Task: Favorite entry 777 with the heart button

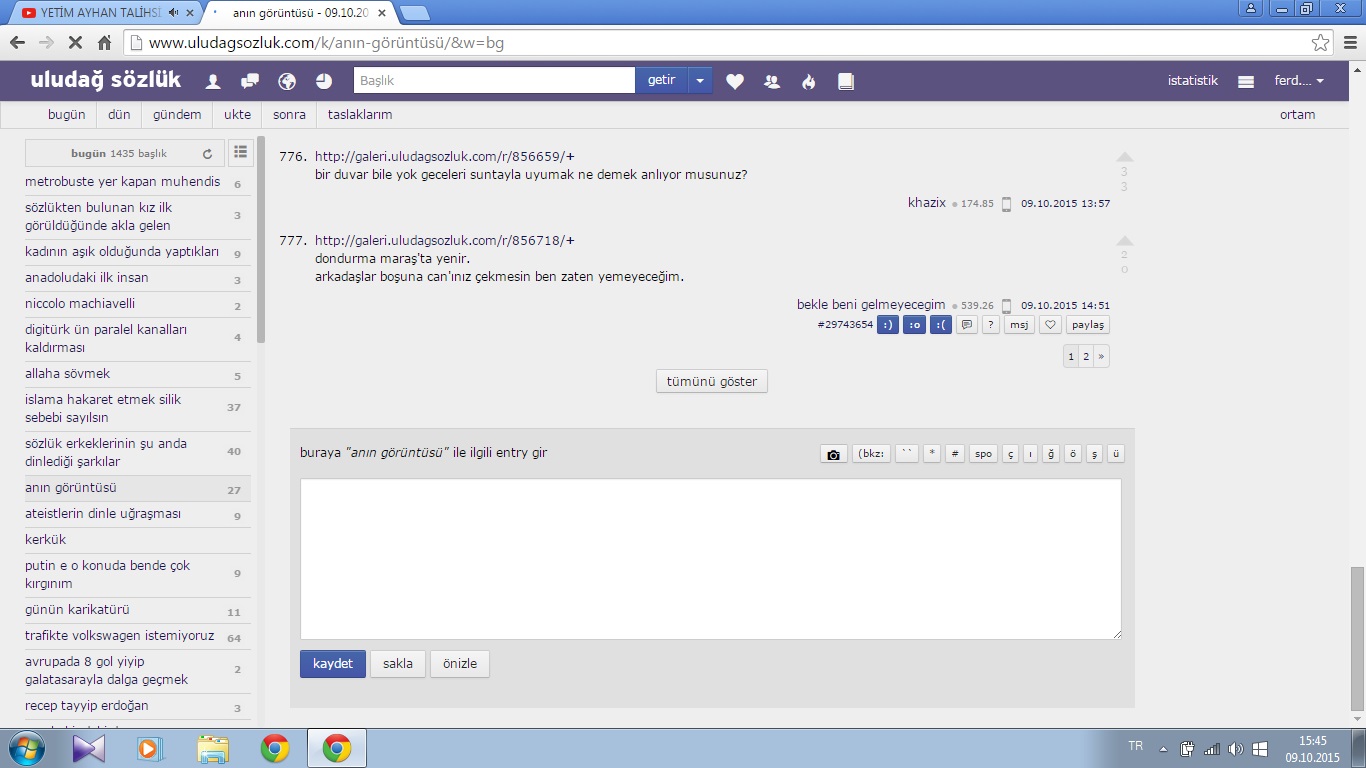Action: 1050,325
